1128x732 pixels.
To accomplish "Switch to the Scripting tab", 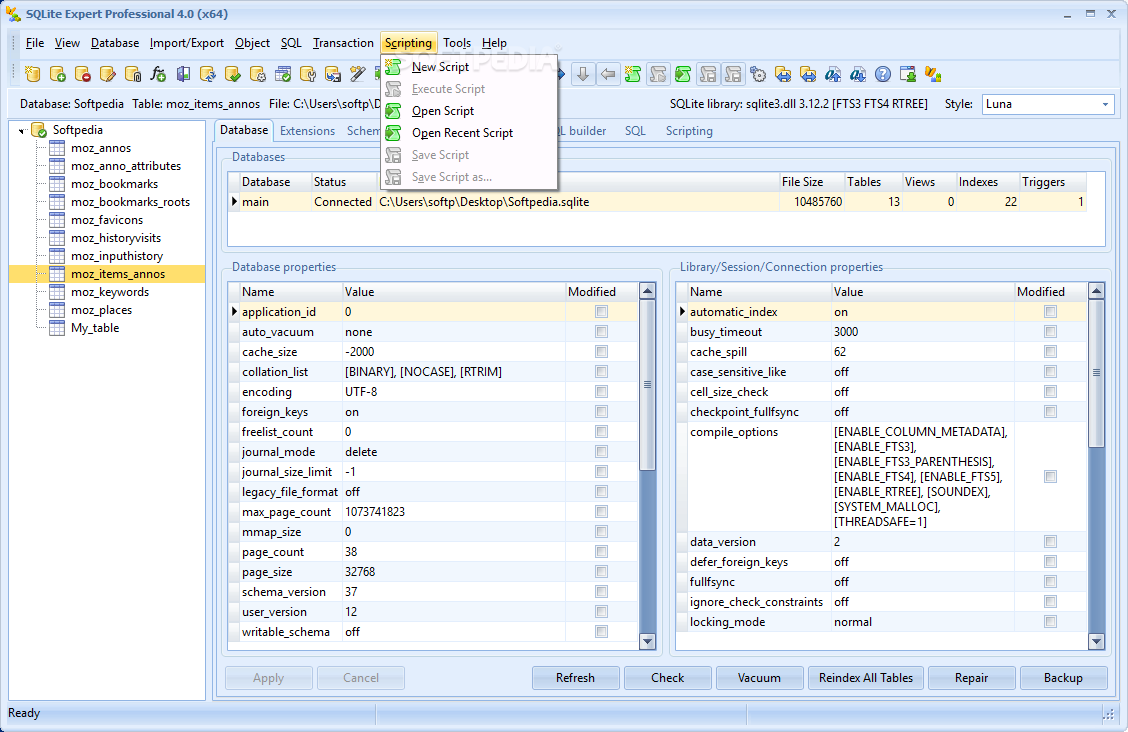I will (x=689, y=131).
